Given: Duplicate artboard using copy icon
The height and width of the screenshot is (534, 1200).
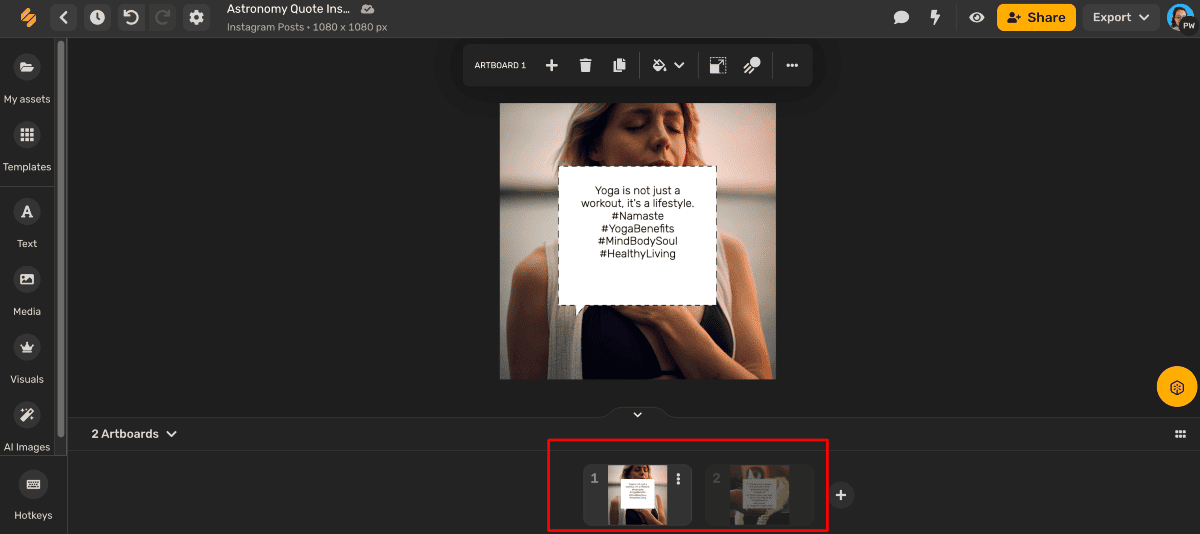Looking at the screenshot, I should [x=619, y=65].
